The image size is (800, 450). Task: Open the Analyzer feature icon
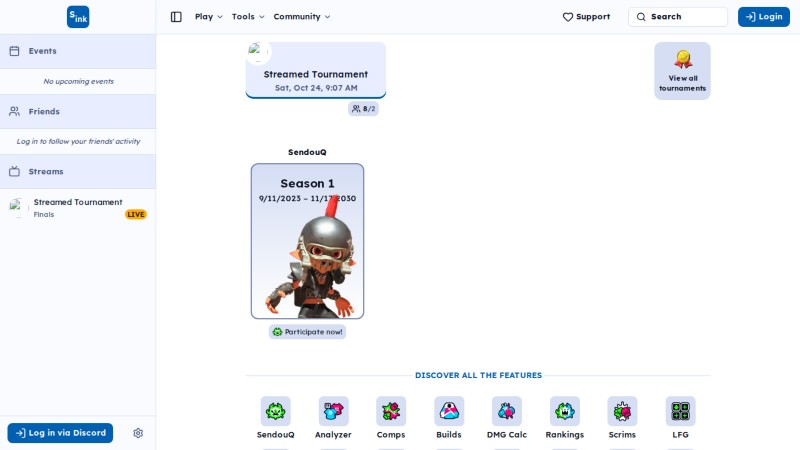333,411
